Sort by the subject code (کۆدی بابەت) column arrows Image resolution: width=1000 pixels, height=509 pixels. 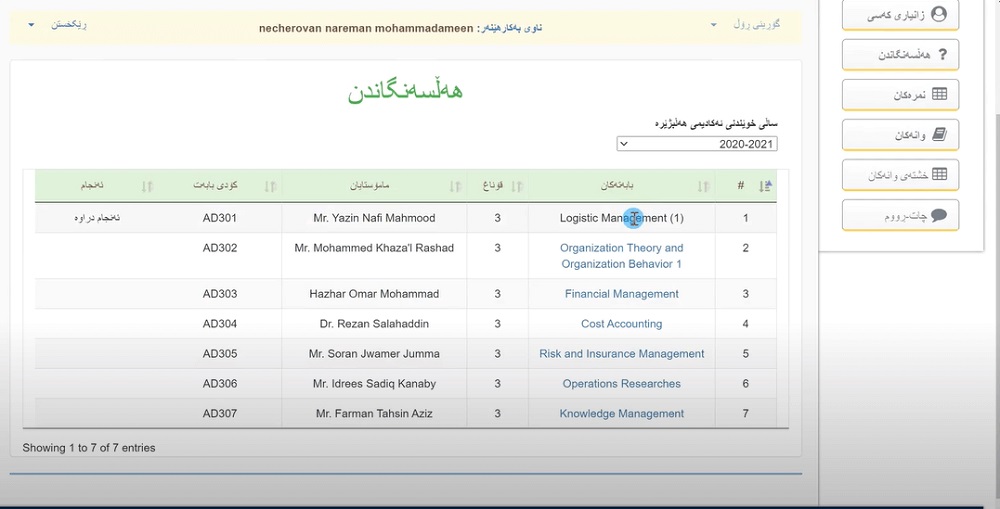270,186
